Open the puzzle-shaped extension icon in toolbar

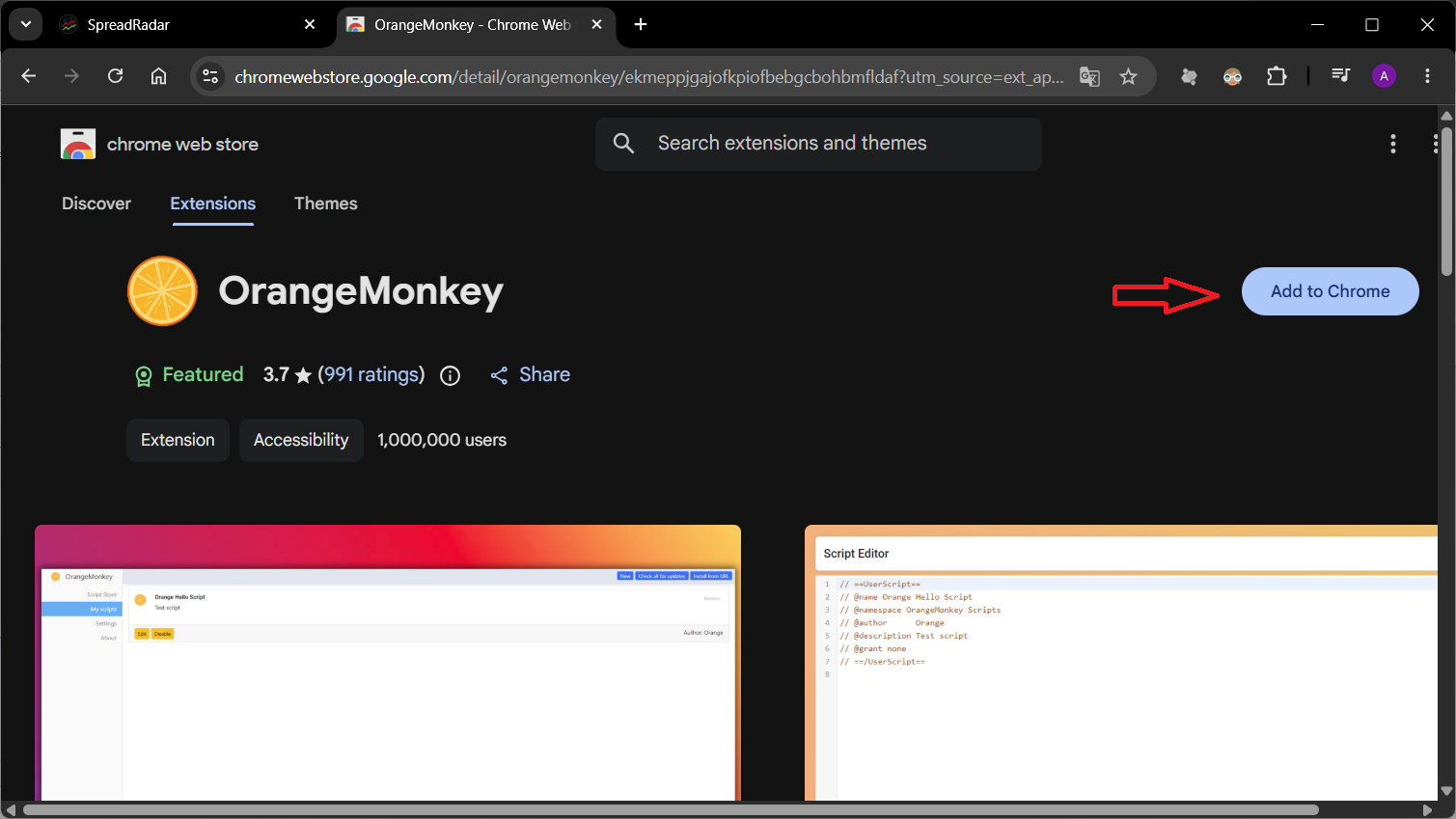point(1189,76)
